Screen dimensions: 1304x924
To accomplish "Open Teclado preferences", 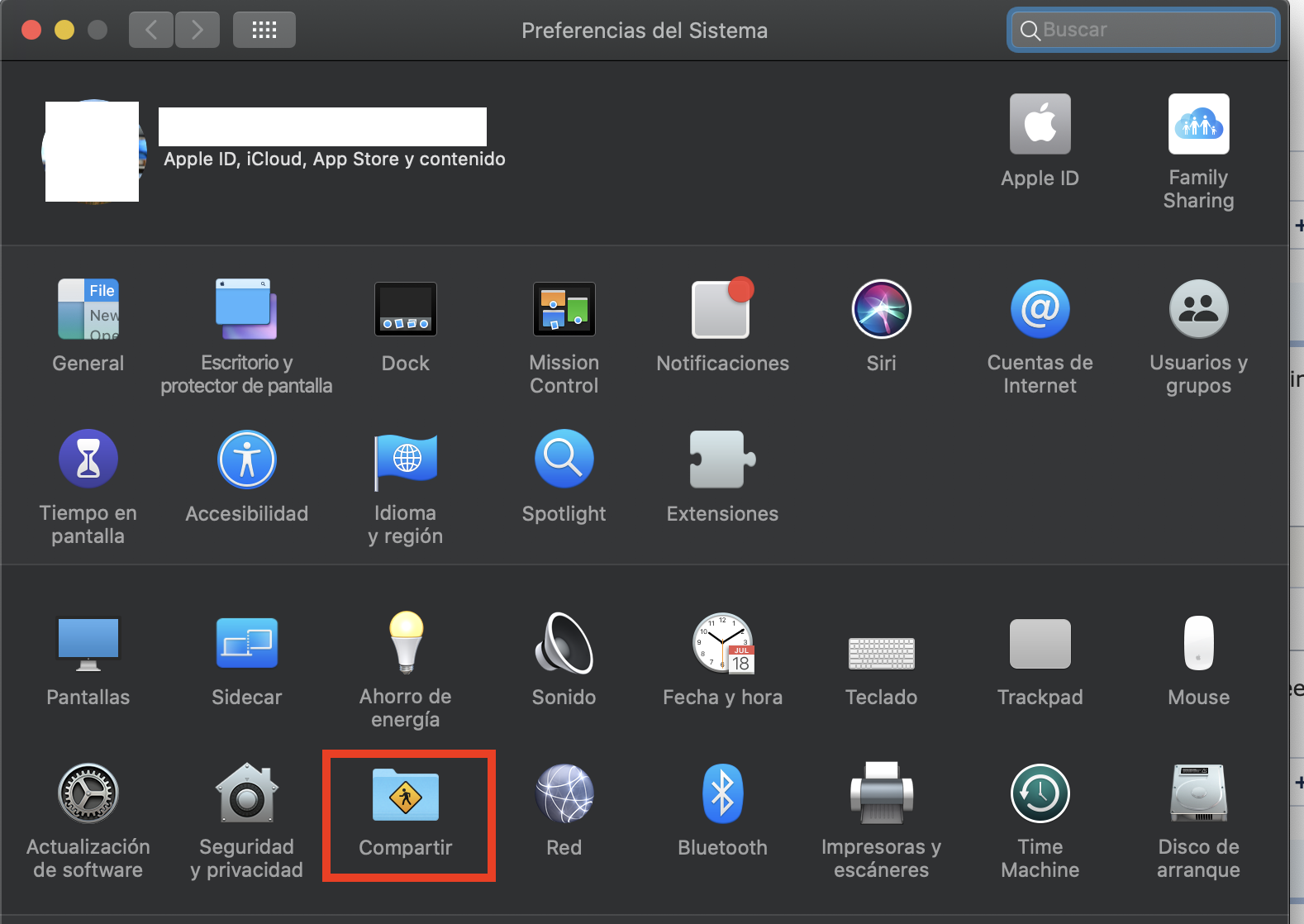I will [x=882, y=653].
